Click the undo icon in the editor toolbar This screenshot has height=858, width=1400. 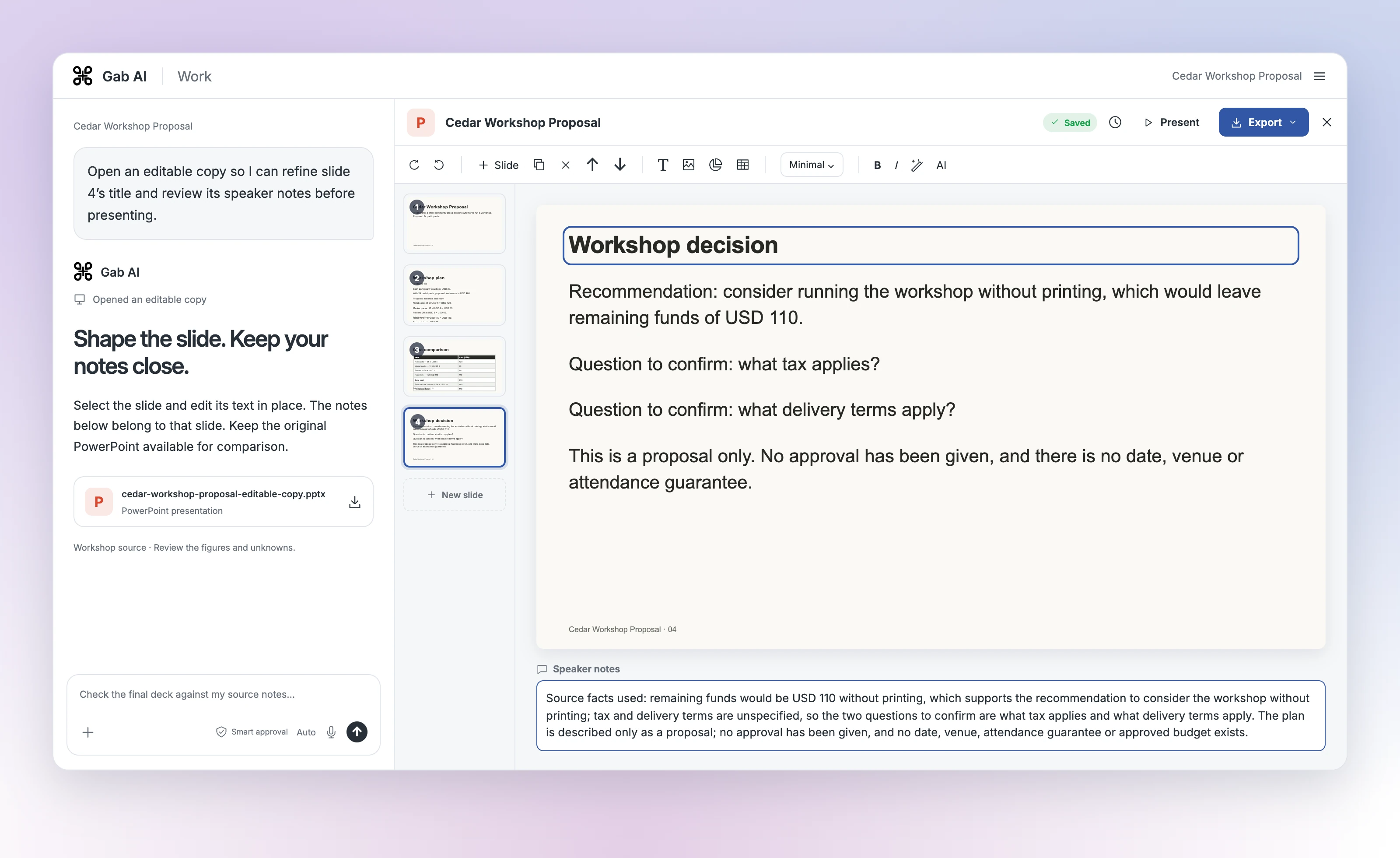(x=439, y=165)
